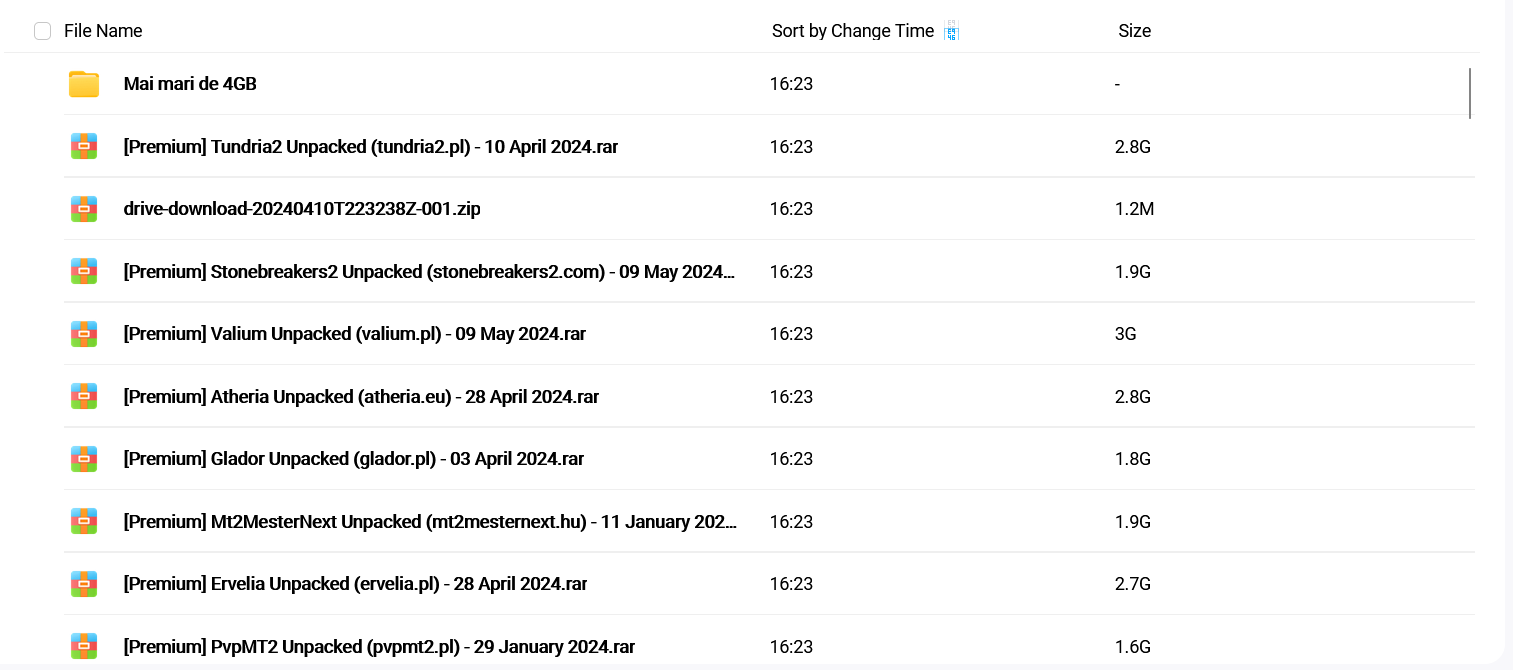
Task: Click the Ervelia Unpacked archive icon
Action: point(84,584)
